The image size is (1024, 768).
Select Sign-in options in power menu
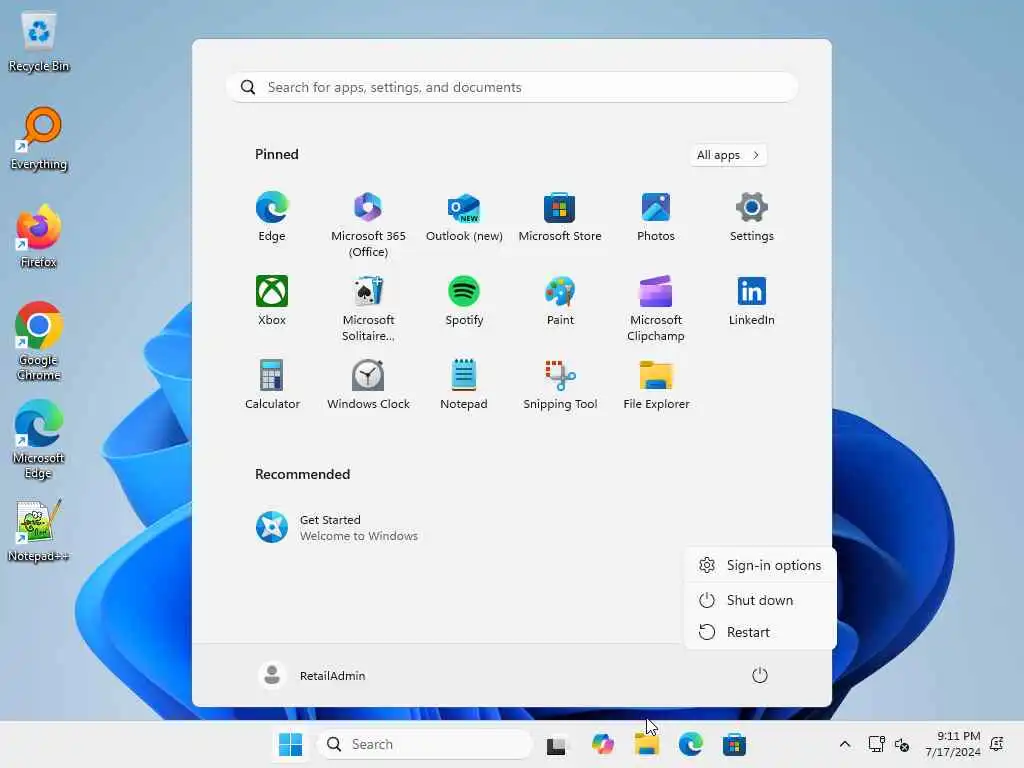coord(760,566)
